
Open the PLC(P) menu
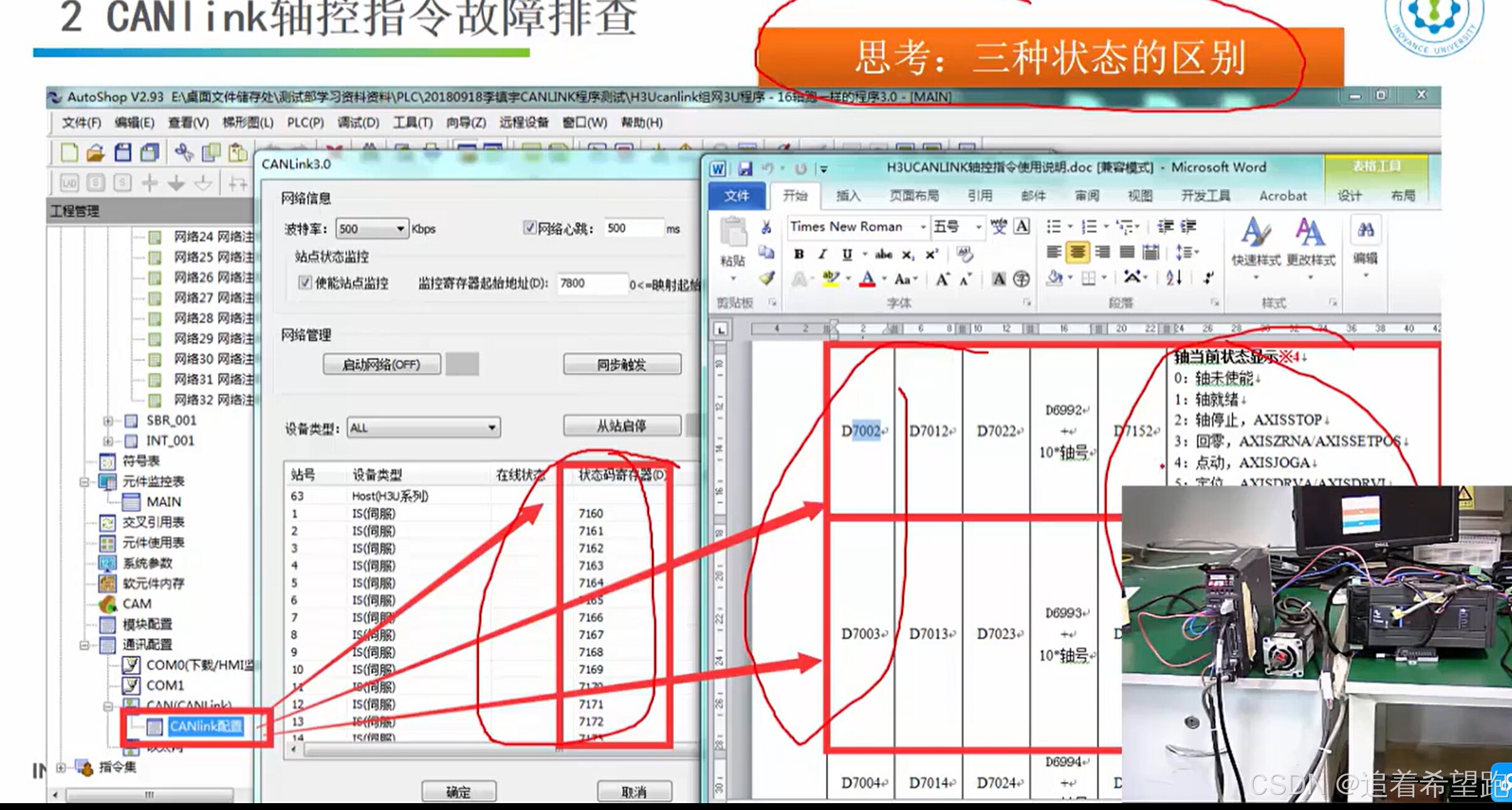305,123
